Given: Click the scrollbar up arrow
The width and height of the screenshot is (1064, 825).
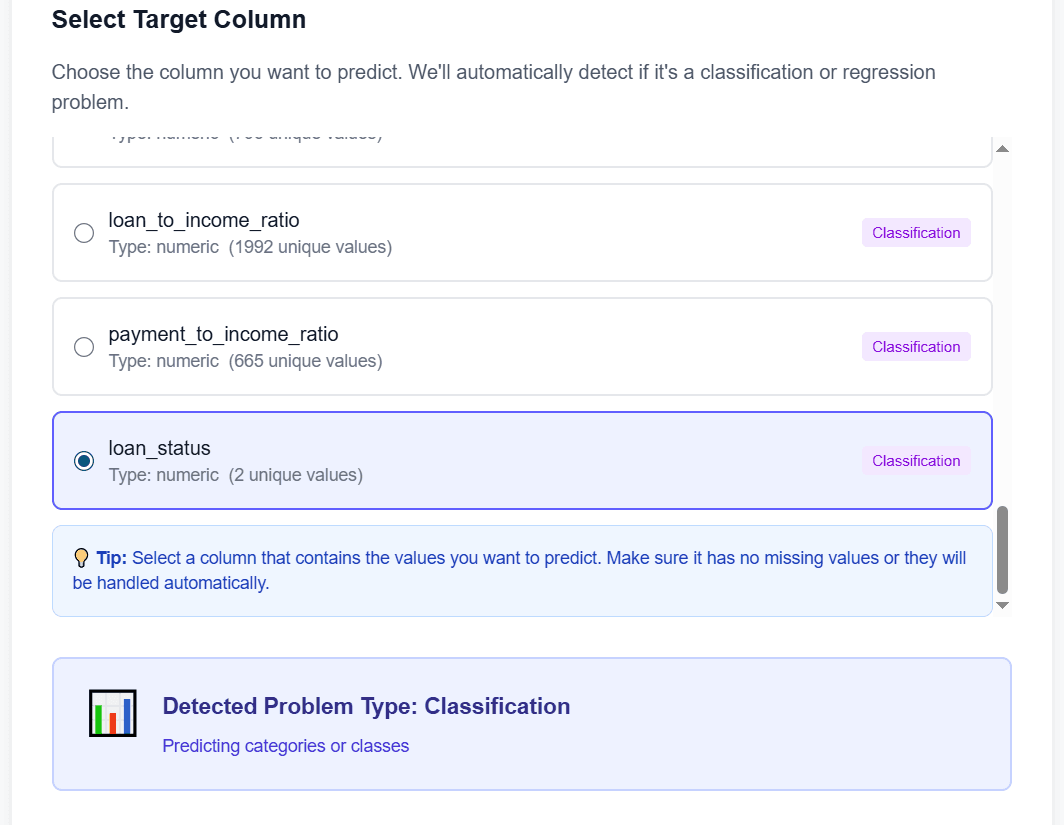Looking at the screenshot, I should pyautogui.click(x=1002, y=146).
